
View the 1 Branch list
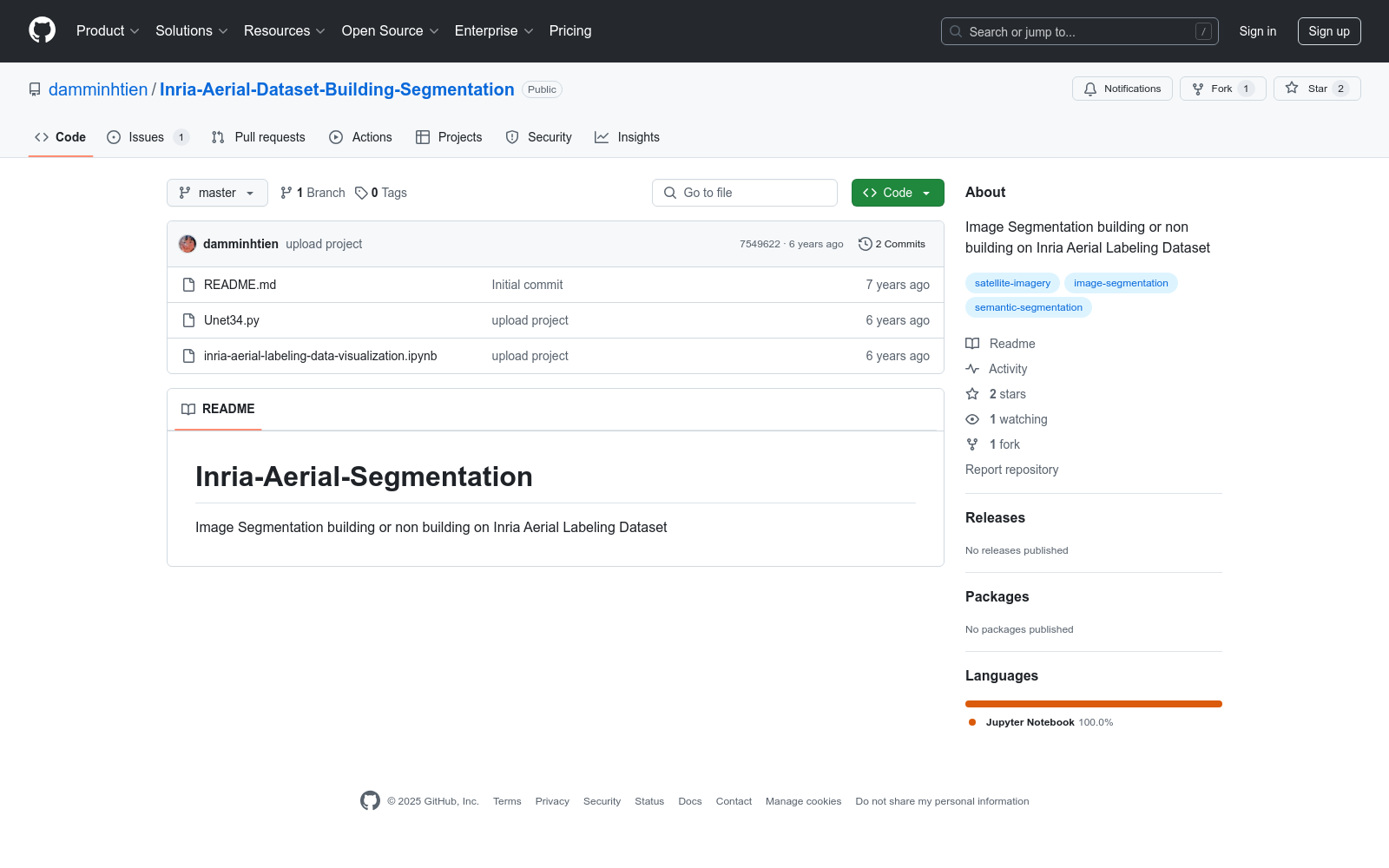point(313,193)
